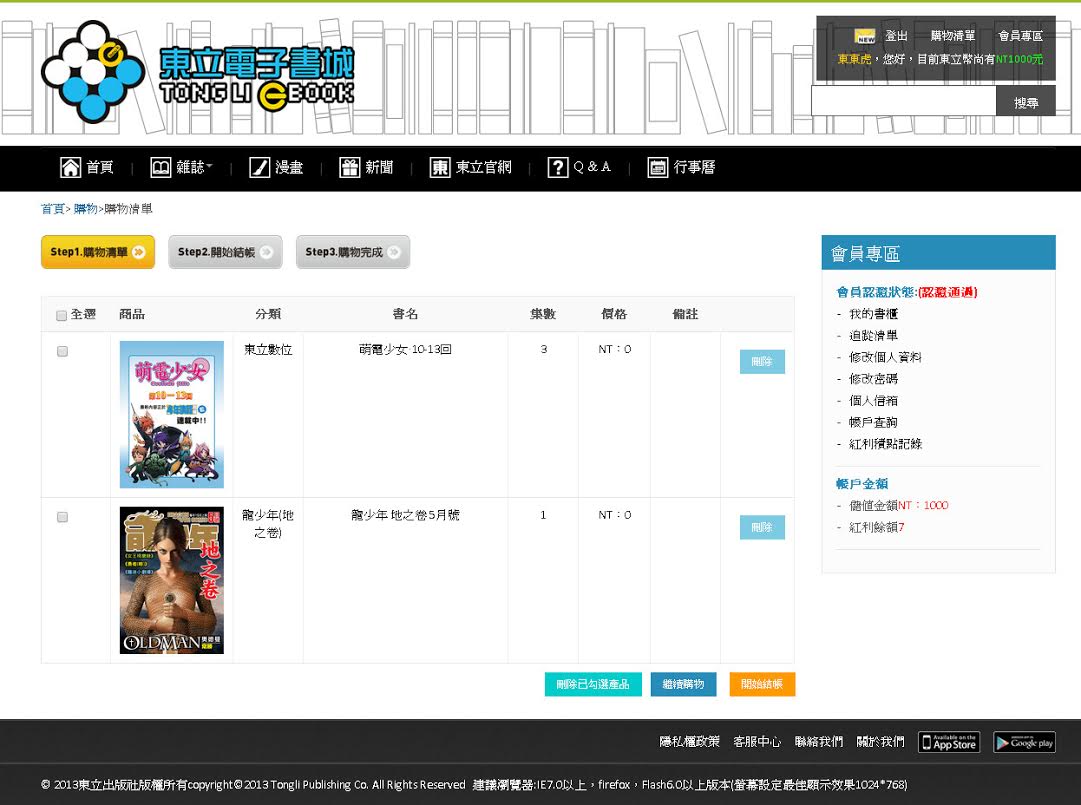This screenshot has height=805, width=1081.
Task: Expand the 雜誌 dropdown menu arrow
Action: point(210,167)
